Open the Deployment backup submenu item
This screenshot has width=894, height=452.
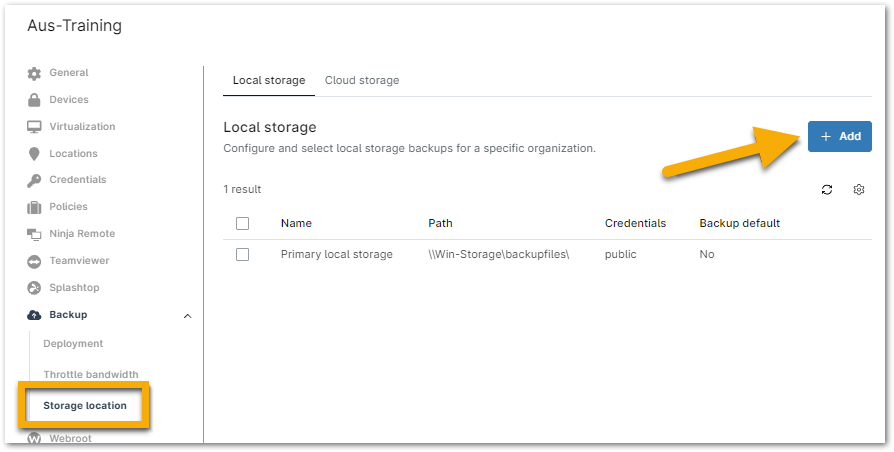coord(73,344)
